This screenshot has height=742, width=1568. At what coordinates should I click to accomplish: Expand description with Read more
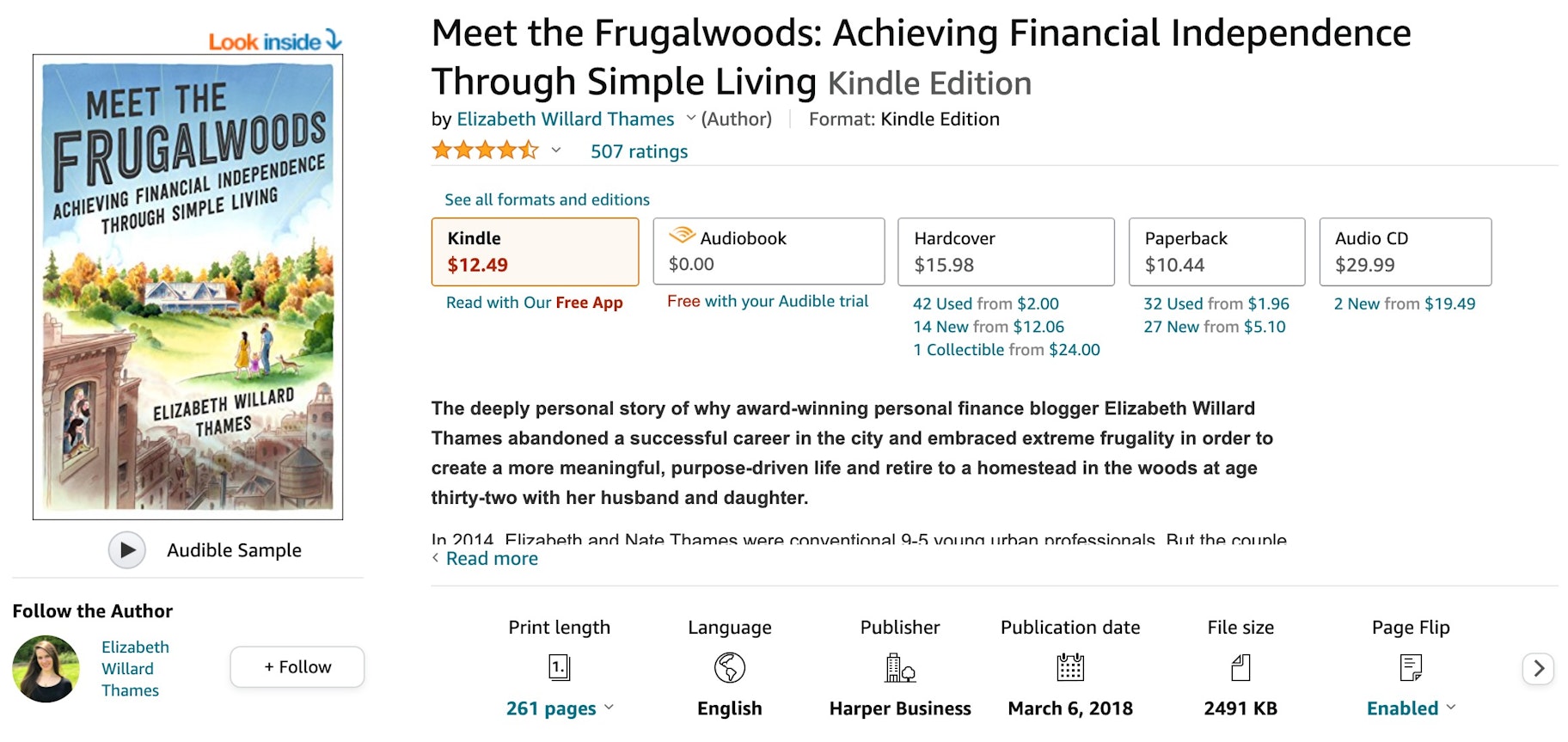tap(491, 559)
